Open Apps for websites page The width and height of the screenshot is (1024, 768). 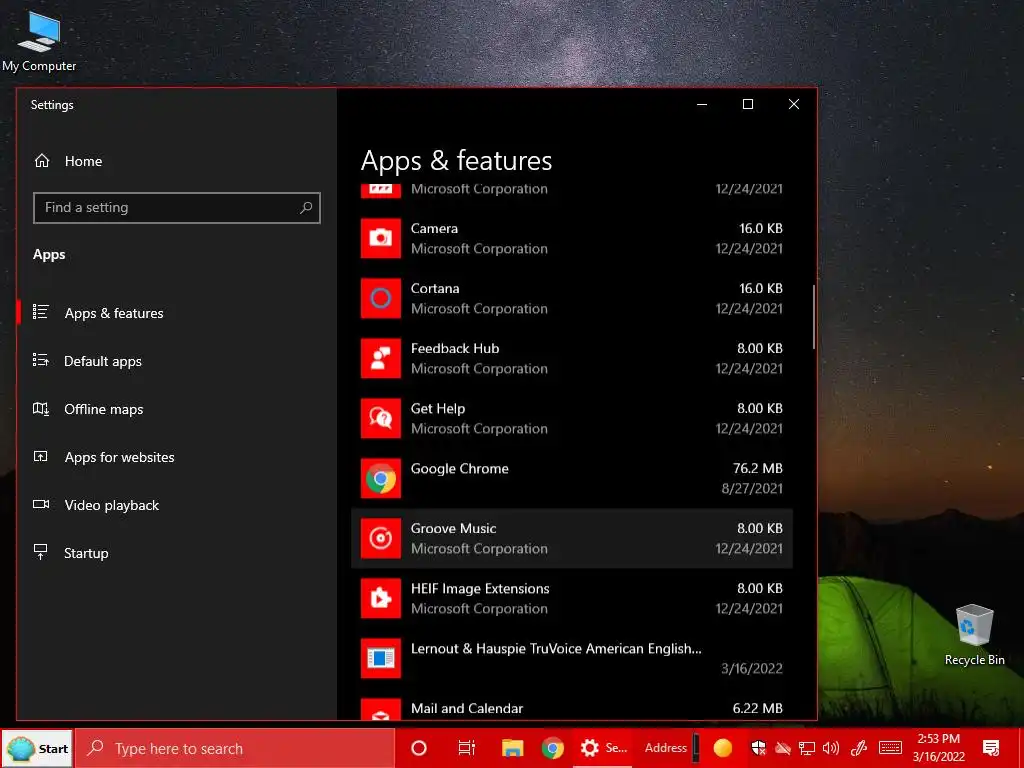[x=176, y=457]
